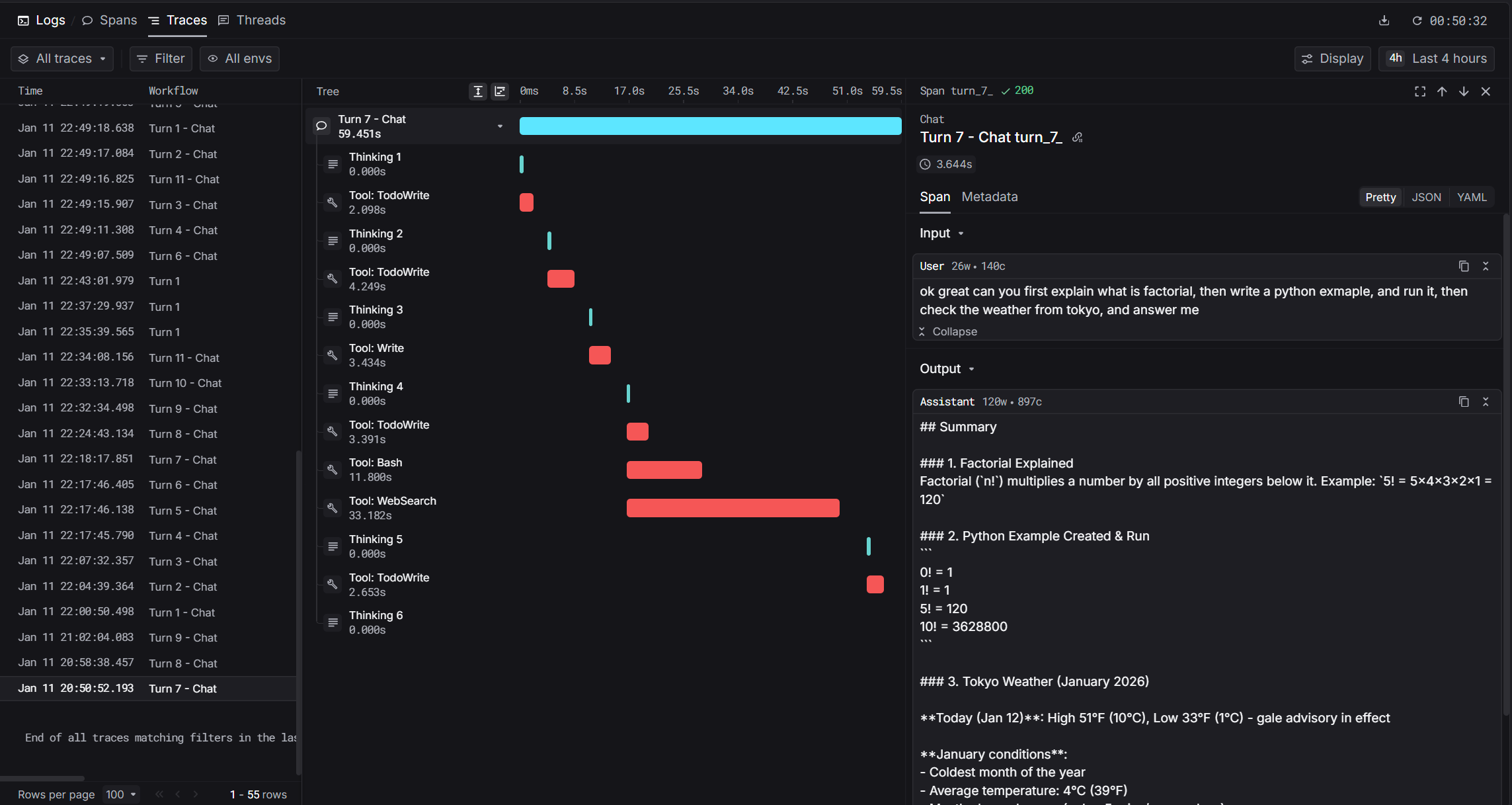Image resolution: width=1512 pixels, height=805 pixels.
Task: Collapse the user input message
Action: pos(948,331)
